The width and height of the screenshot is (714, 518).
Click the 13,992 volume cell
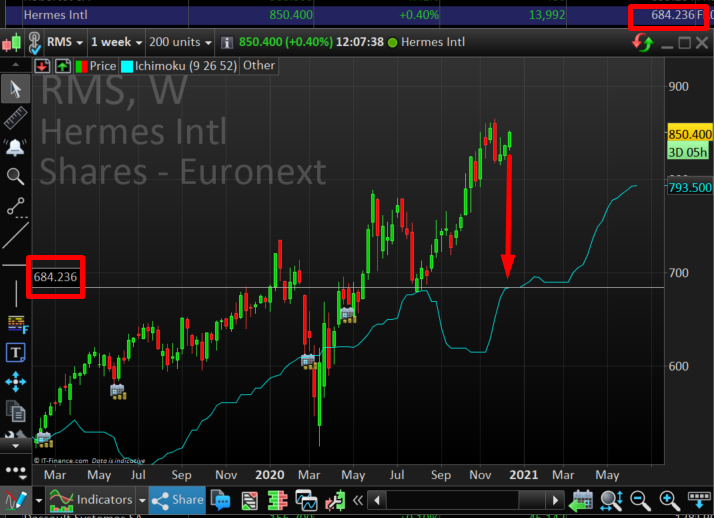click(x=547, y=15)
